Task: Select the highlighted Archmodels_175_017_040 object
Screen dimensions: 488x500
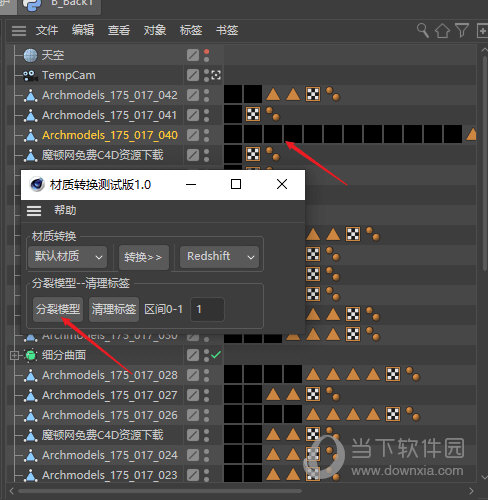Action: [110, 135]
